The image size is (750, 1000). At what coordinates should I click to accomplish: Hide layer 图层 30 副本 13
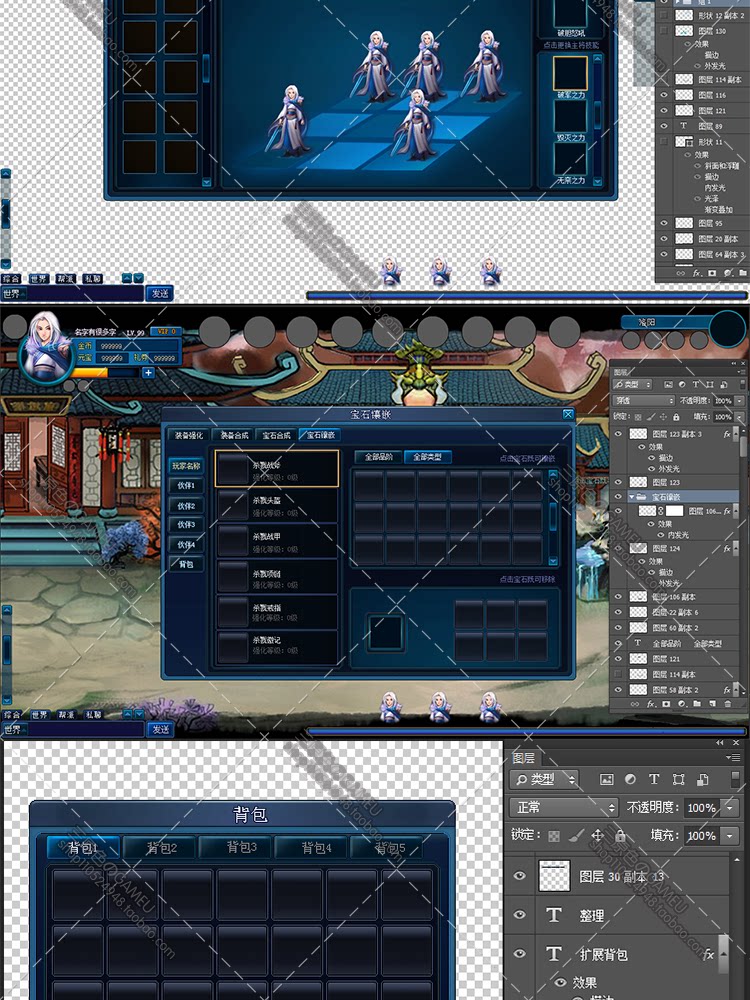520,876
